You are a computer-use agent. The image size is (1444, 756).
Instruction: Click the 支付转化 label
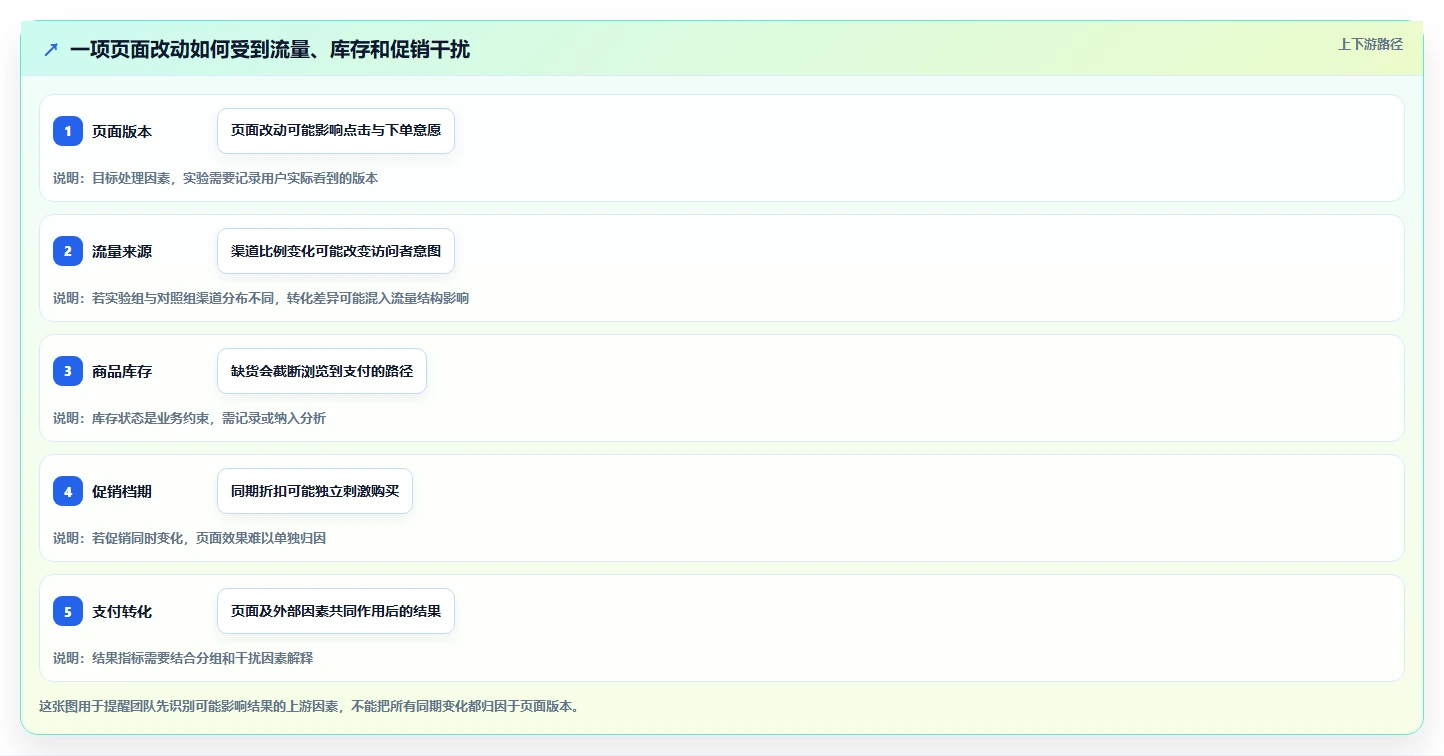(x=122, y=611)
